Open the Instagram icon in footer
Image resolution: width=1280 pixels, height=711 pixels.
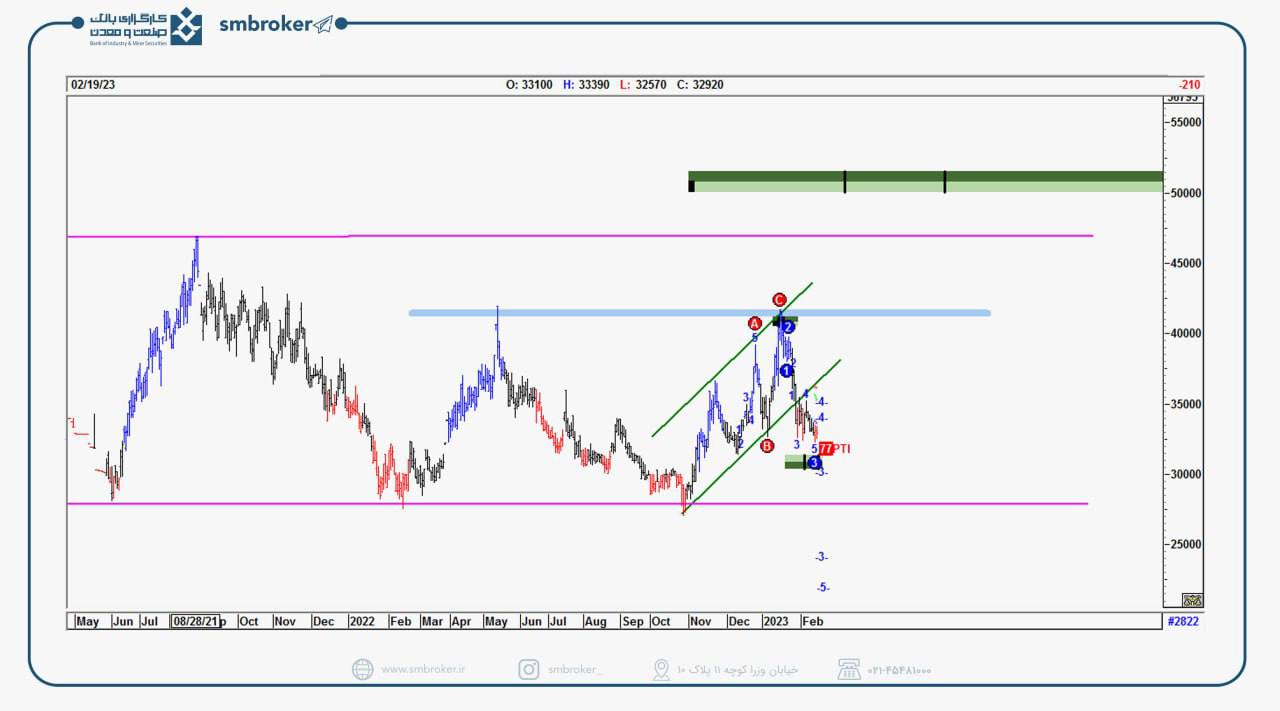click(528, 669)
